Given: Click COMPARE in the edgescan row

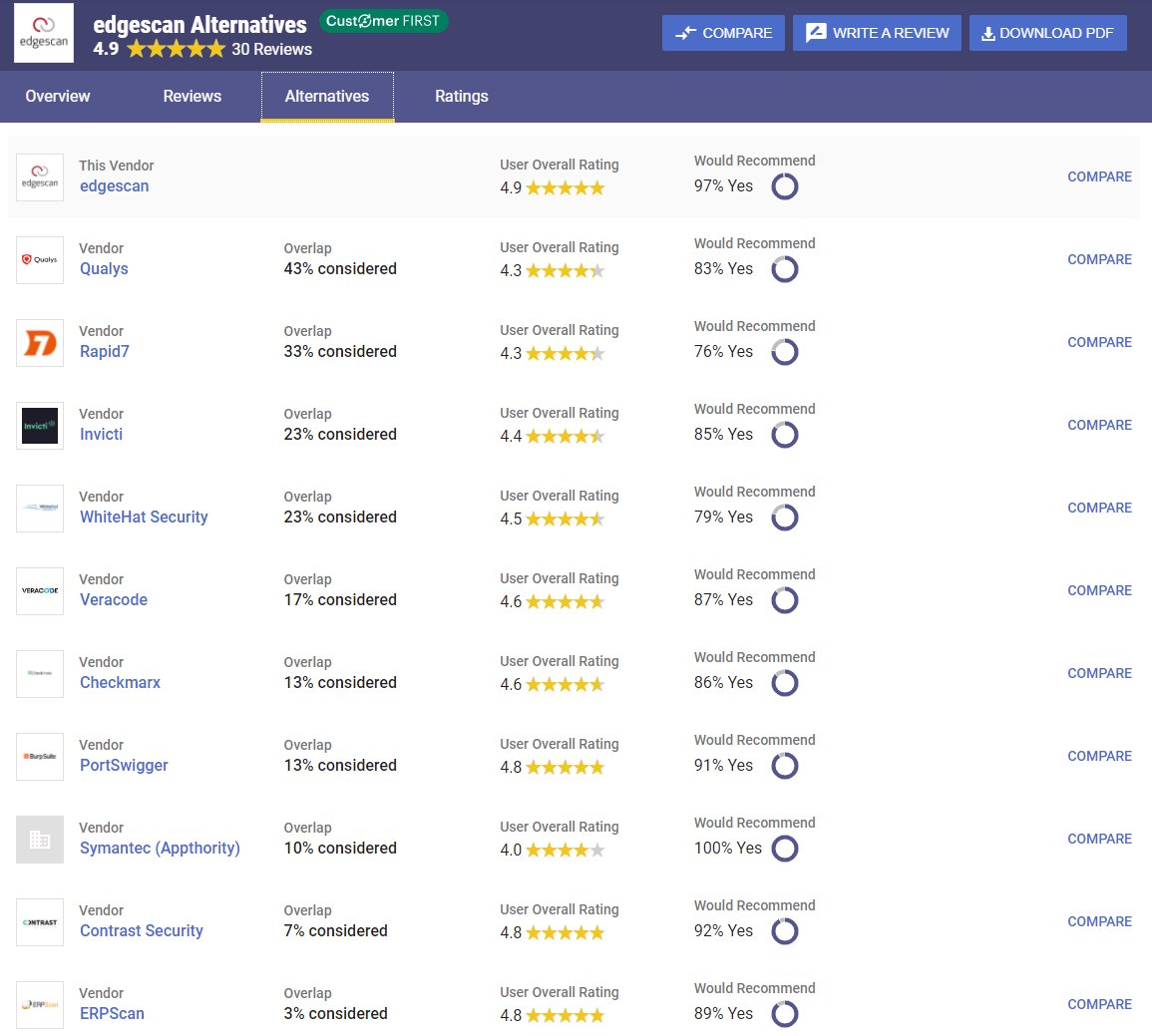Looking at the screenshot, I should pos(1099,176).
